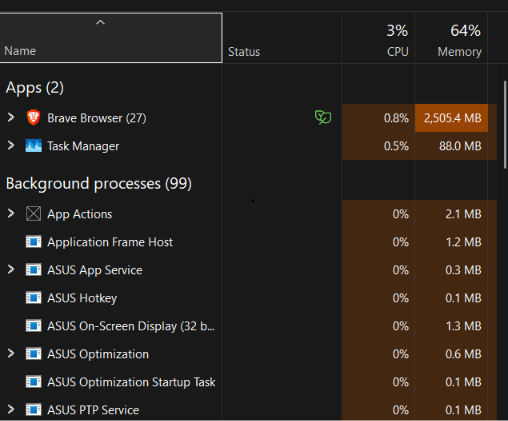Select the Task Manager row

tap(248, 146)
